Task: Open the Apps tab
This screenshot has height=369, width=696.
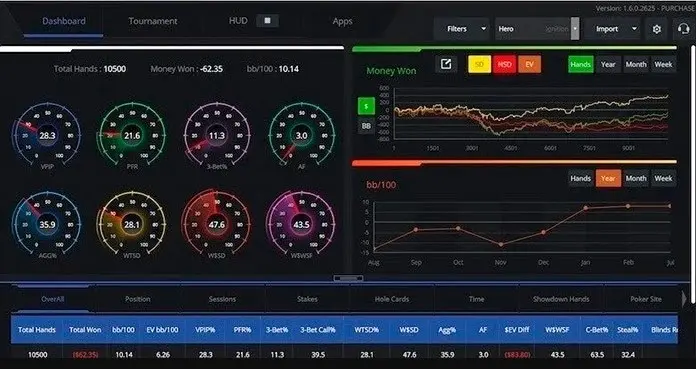Action: coord(342,21)
